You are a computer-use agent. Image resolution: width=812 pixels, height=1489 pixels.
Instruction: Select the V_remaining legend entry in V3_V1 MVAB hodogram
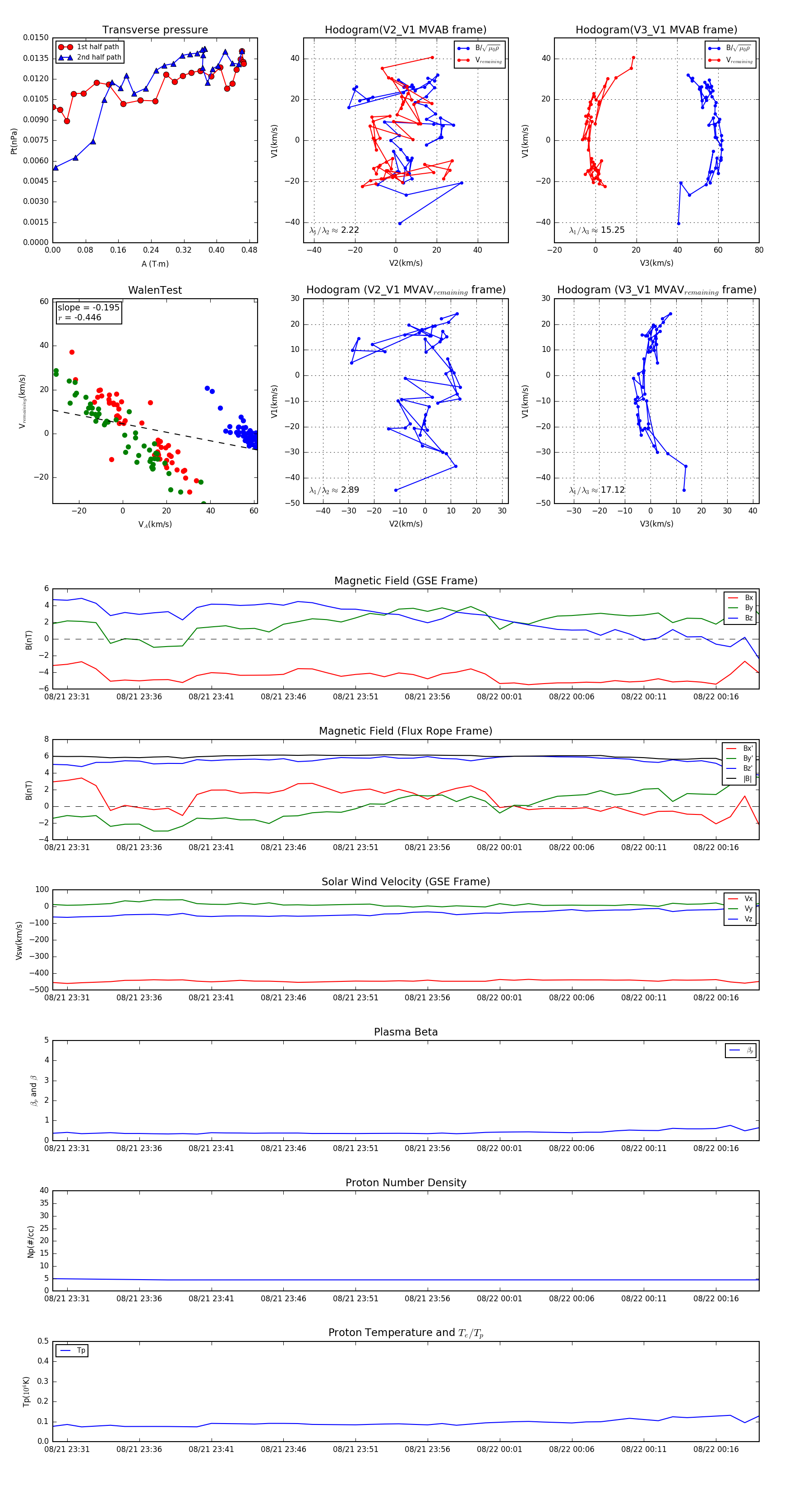(730, 60)
